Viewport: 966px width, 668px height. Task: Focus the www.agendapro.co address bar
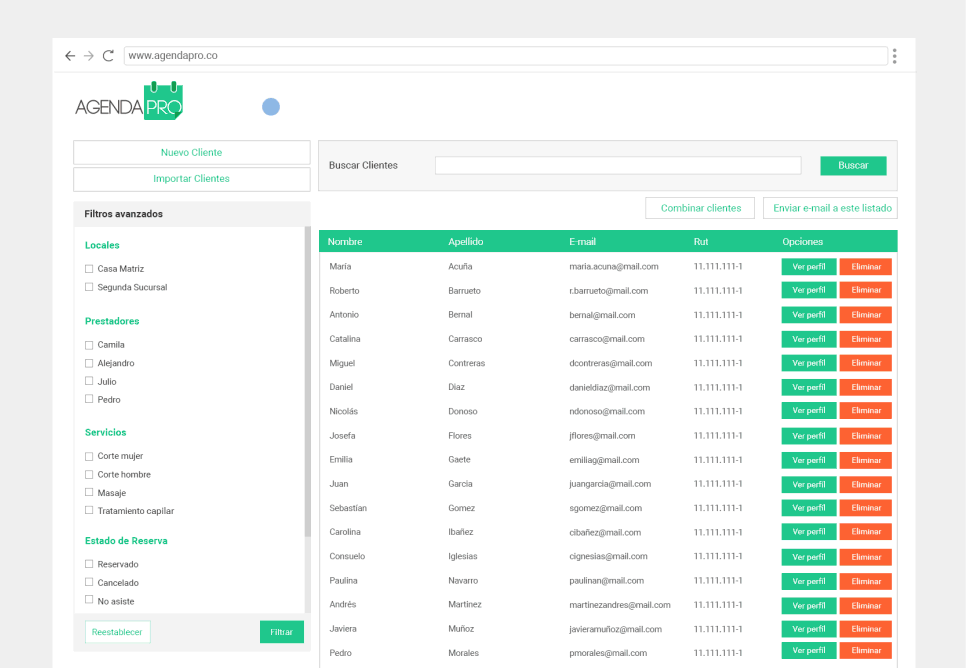point(505,55)
